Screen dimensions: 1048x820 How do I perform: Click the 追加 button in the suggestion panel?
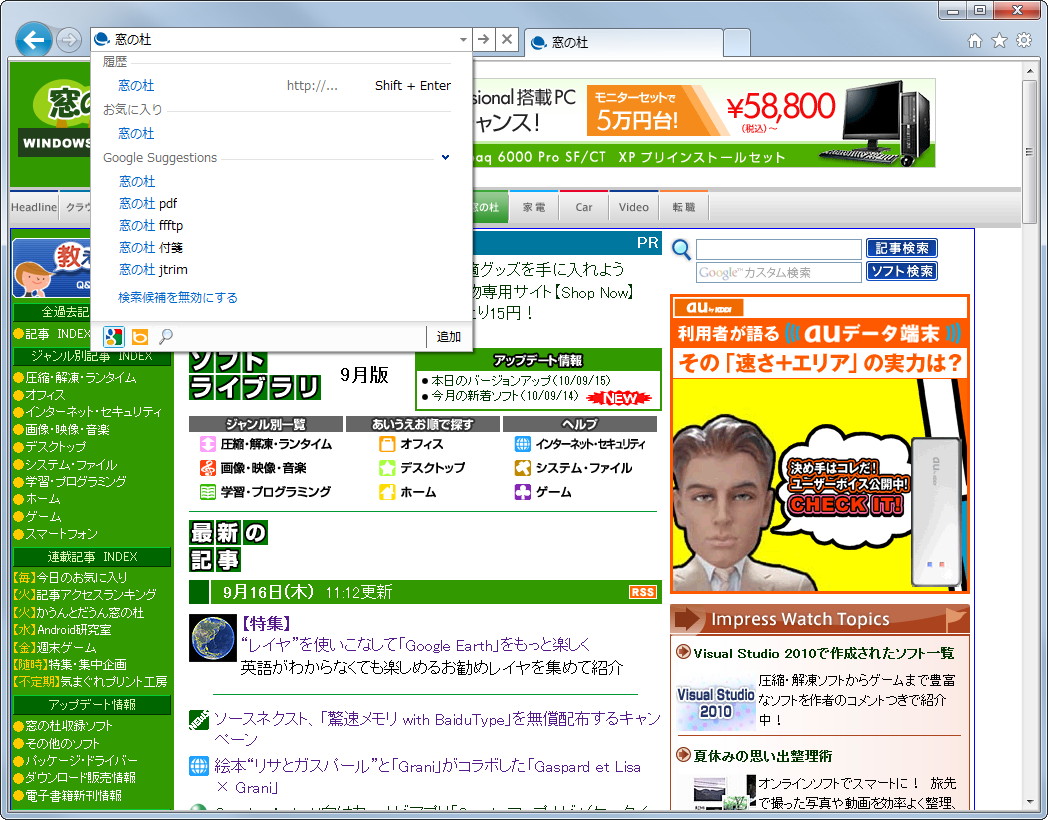tap(447, 337)
